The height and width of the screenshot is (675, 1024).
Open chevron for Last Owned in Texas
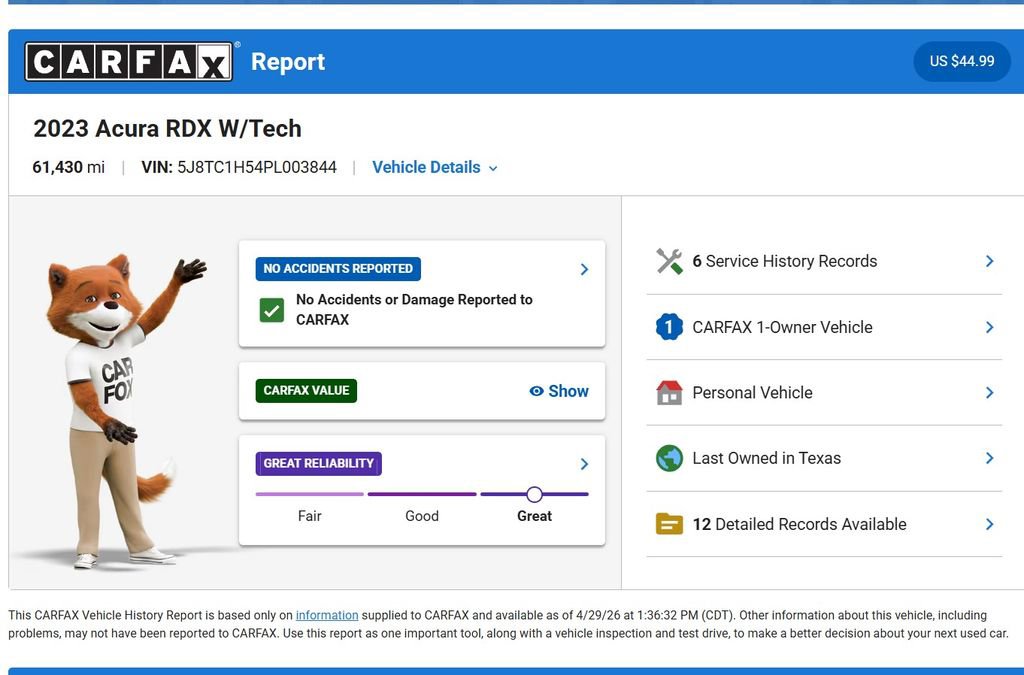click(989, 458)
